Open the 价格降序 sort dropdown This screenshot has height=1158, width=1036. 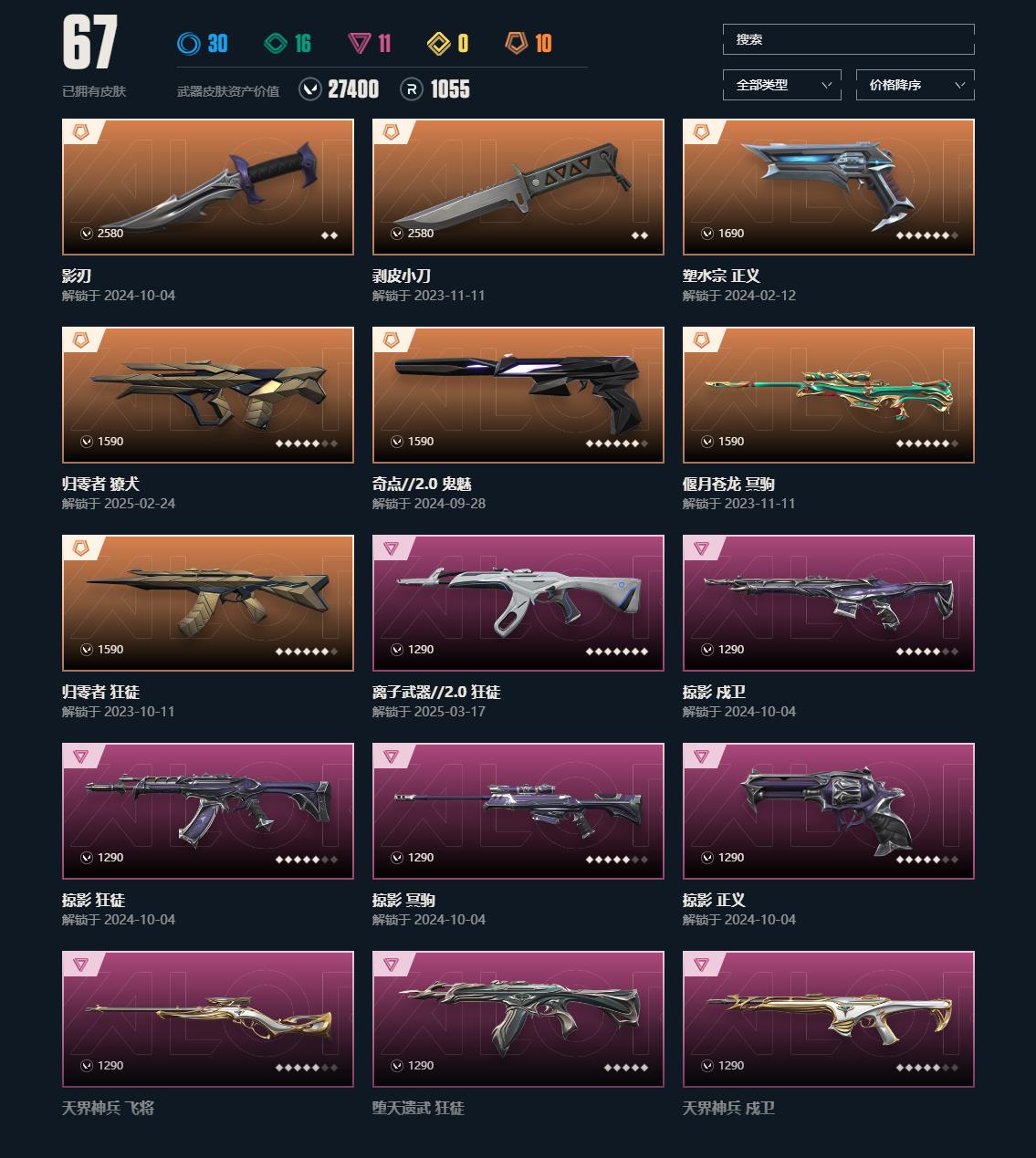916,85
